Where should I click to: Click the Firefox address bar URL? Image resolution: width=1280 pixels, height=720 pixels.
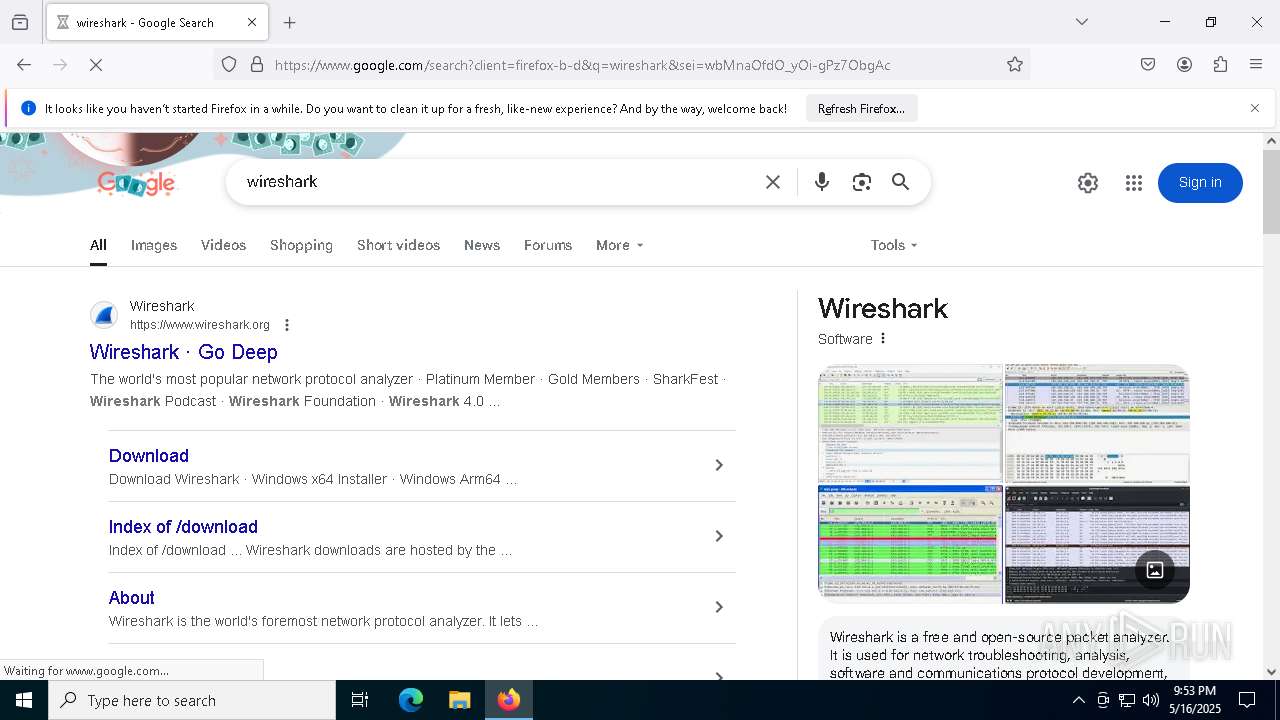[582, 65]
